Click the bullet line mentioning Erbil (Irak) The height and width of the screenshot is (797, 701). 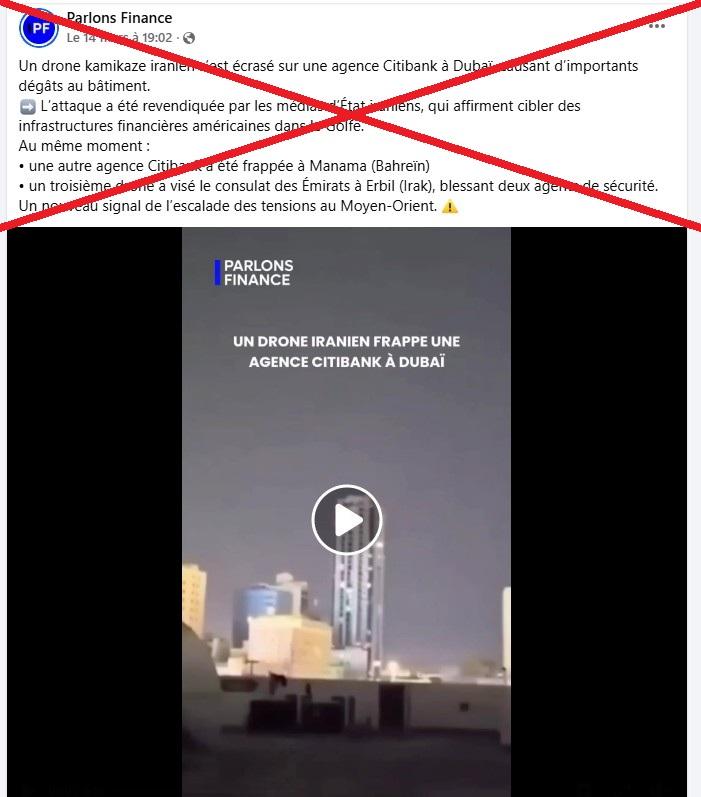click(338, 186)
